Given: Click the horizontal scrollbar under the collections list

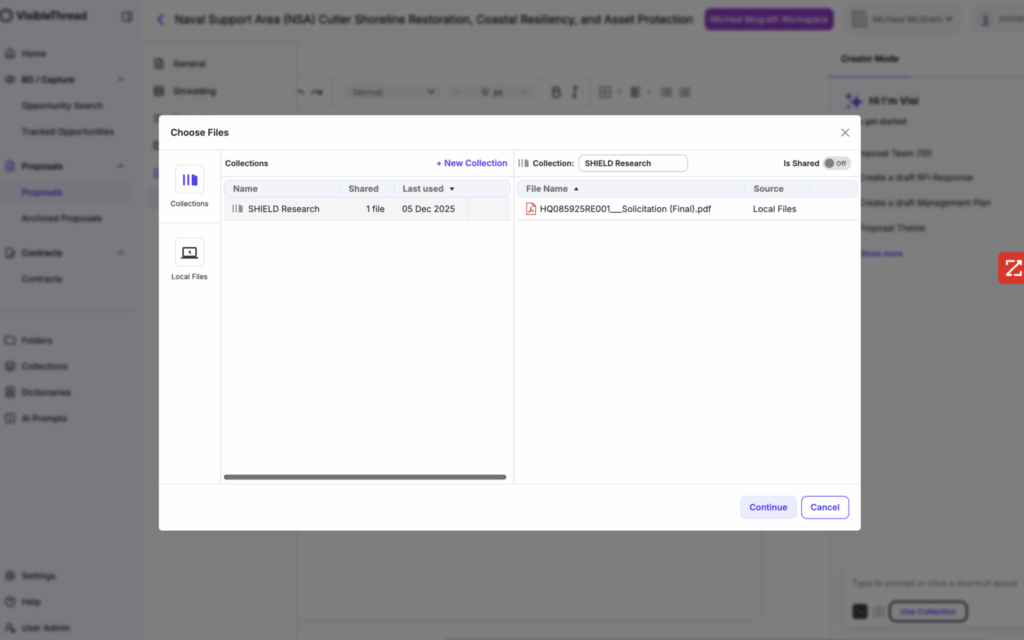Looking at the screenshot, I should click(365, 477).
